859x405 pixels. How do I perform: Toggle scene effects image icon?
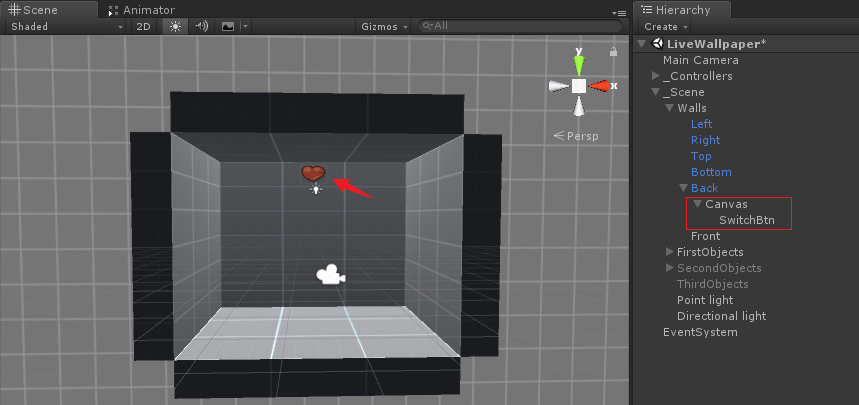227,26
